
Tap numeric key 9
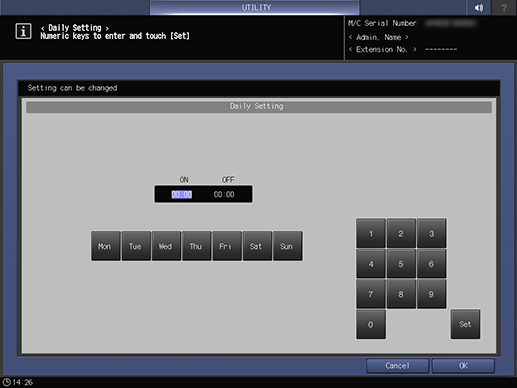431,294
